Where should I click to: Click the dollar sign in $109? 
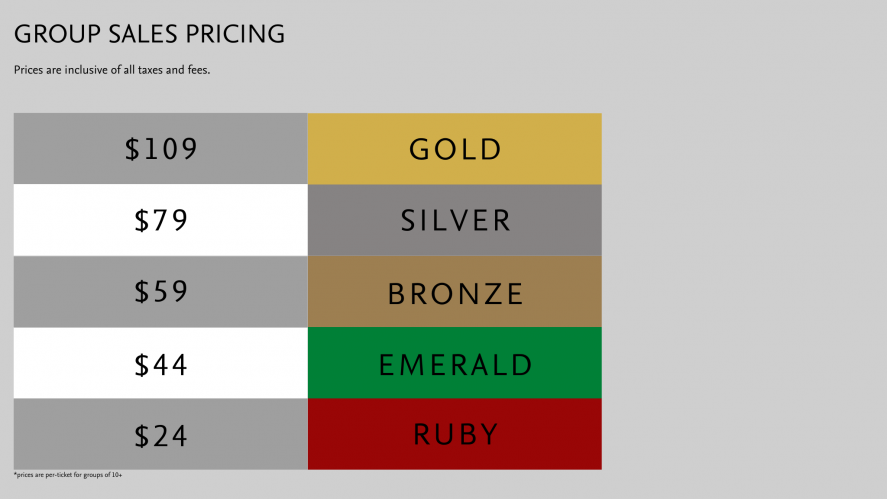pyautogui.click(x=132, y=149)
